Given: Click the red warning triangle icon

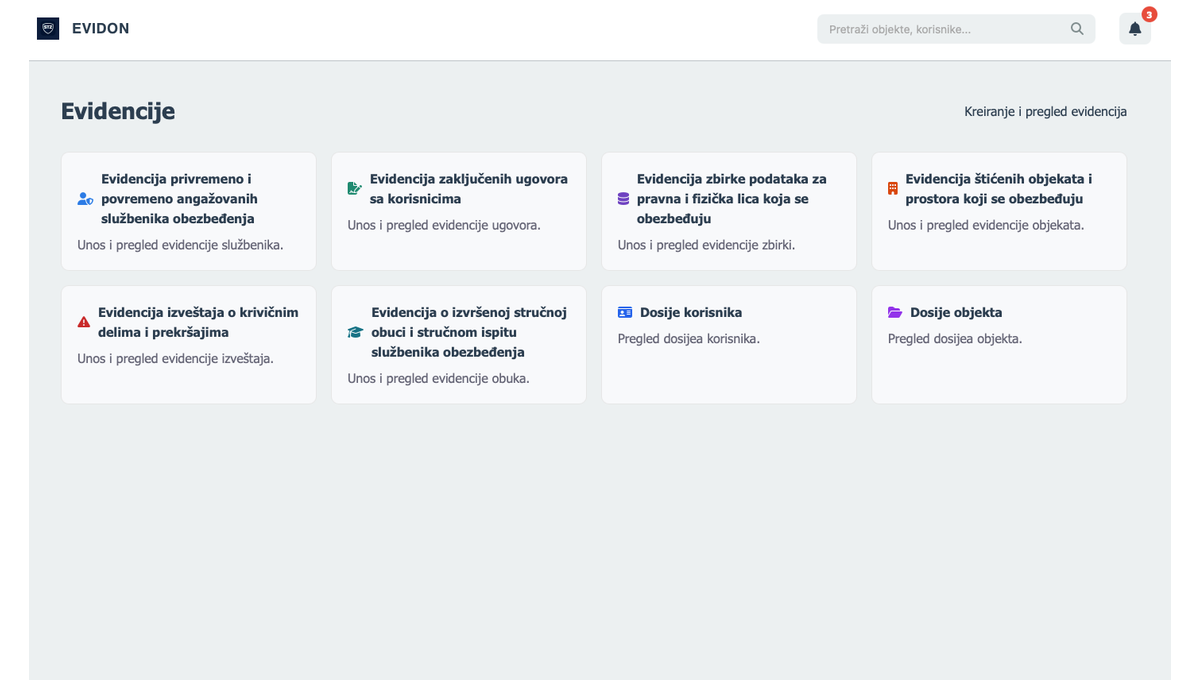Looking at the screenshot, I should (84, 322).
